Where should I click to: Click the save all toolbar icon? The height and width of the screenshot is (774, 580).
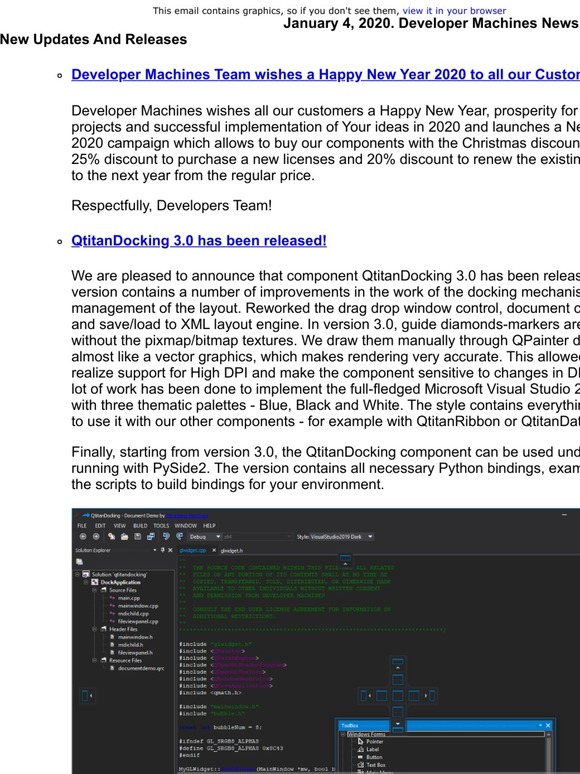click(151, 537)
